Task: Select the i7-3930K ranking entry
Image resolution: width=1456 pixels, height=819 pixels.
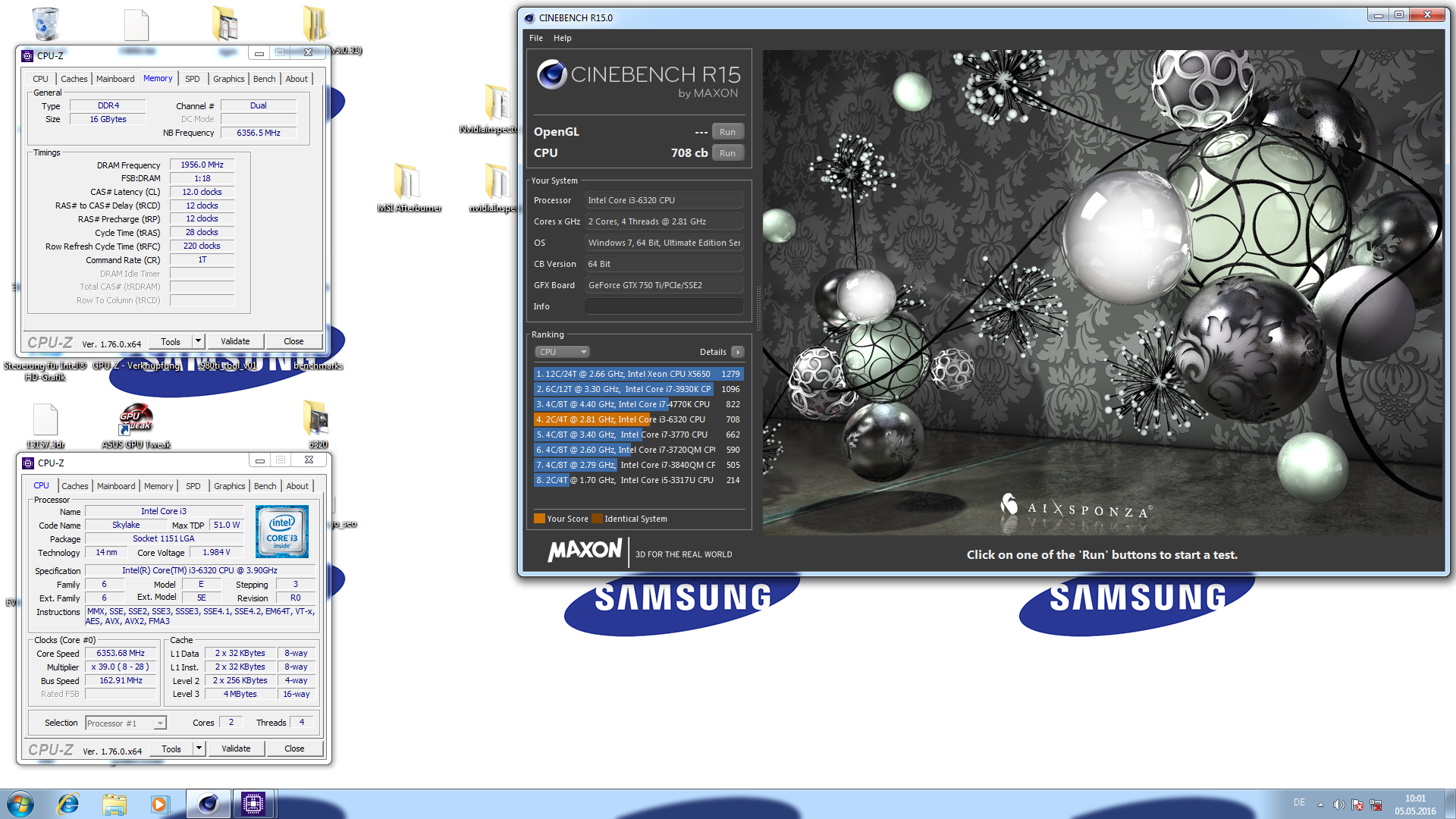Action: pyautogui.click(x=638, y=389)
